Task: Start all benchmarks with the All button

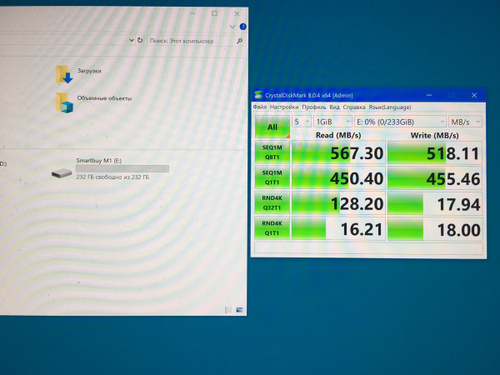Action: (272, 127)
